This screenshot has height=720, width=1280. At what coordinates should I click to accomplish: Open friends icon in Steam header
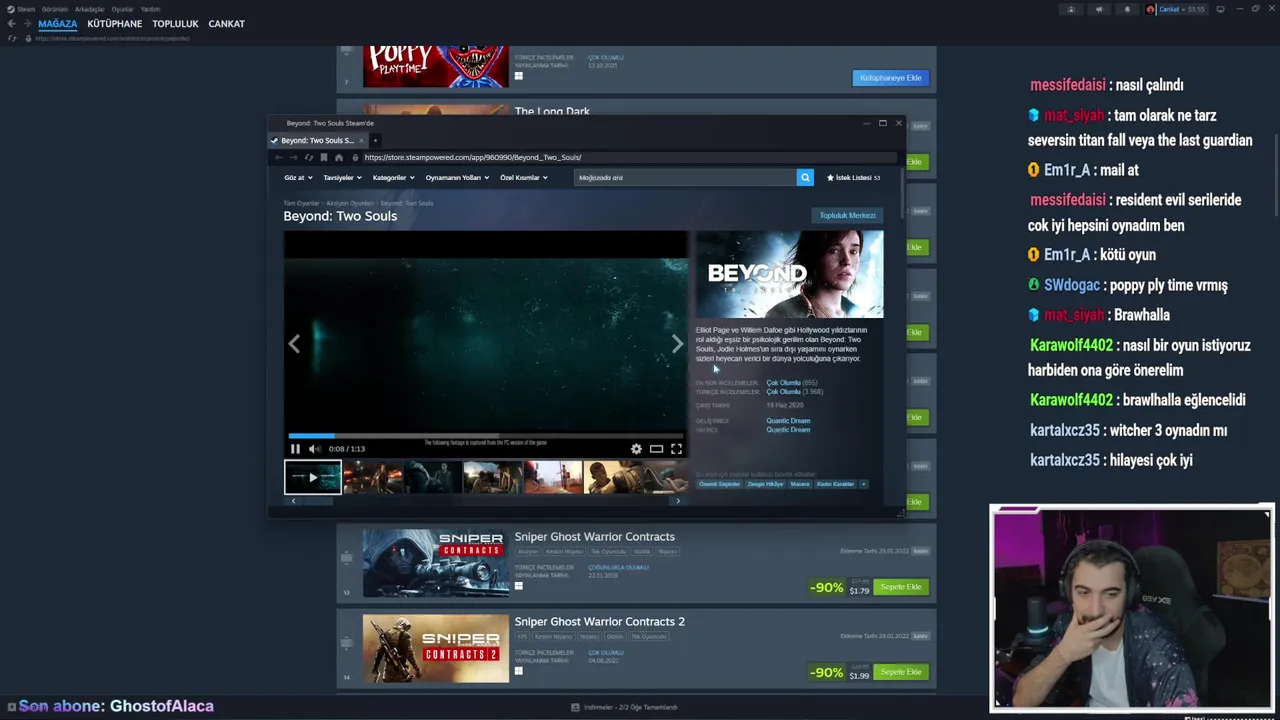(1071, 9)
